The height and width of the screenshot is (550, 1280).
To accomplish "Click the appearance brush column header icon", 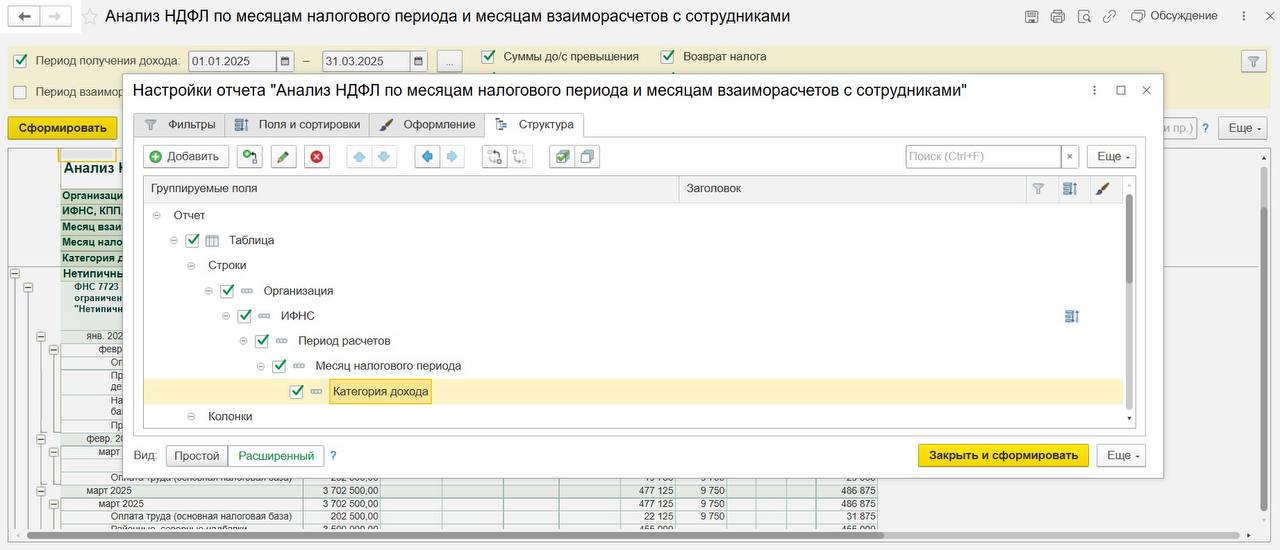I will point(1102,188).
